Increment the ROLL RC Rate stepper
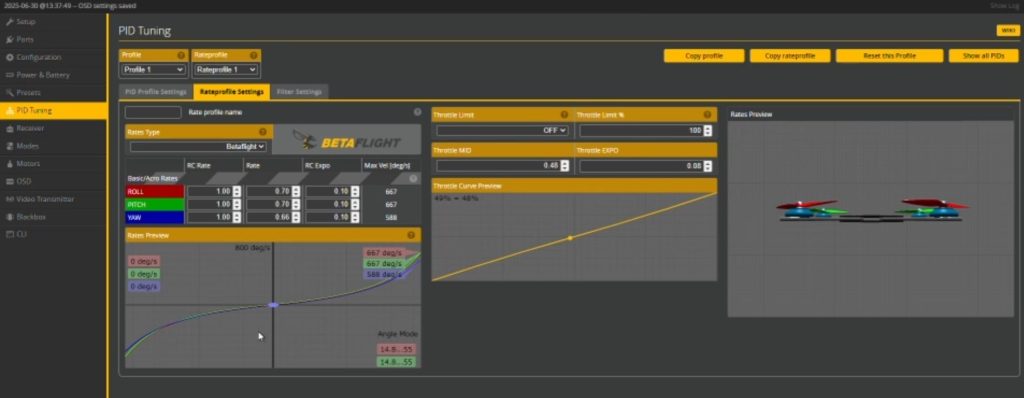This screenshot has height=398, width=1024. pyautogui.click(x=236, y=189)
